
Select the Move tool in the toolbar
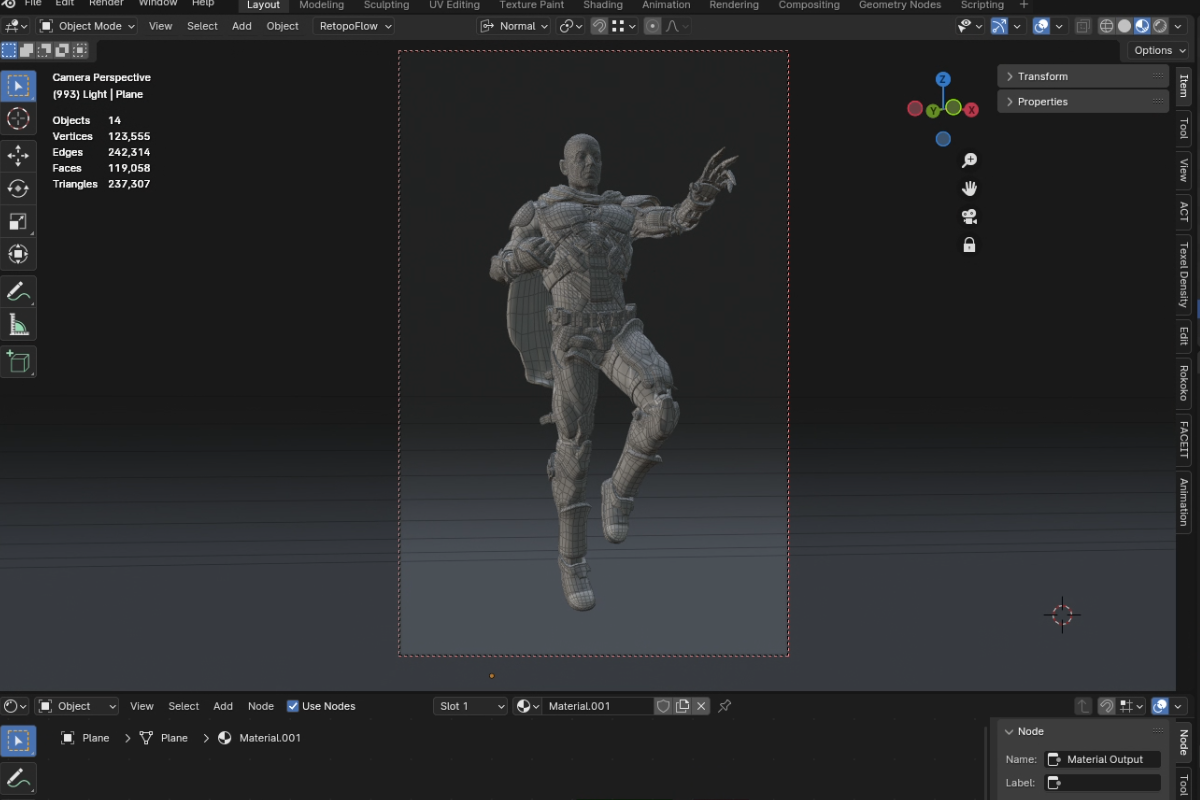(x=18, y=155)
